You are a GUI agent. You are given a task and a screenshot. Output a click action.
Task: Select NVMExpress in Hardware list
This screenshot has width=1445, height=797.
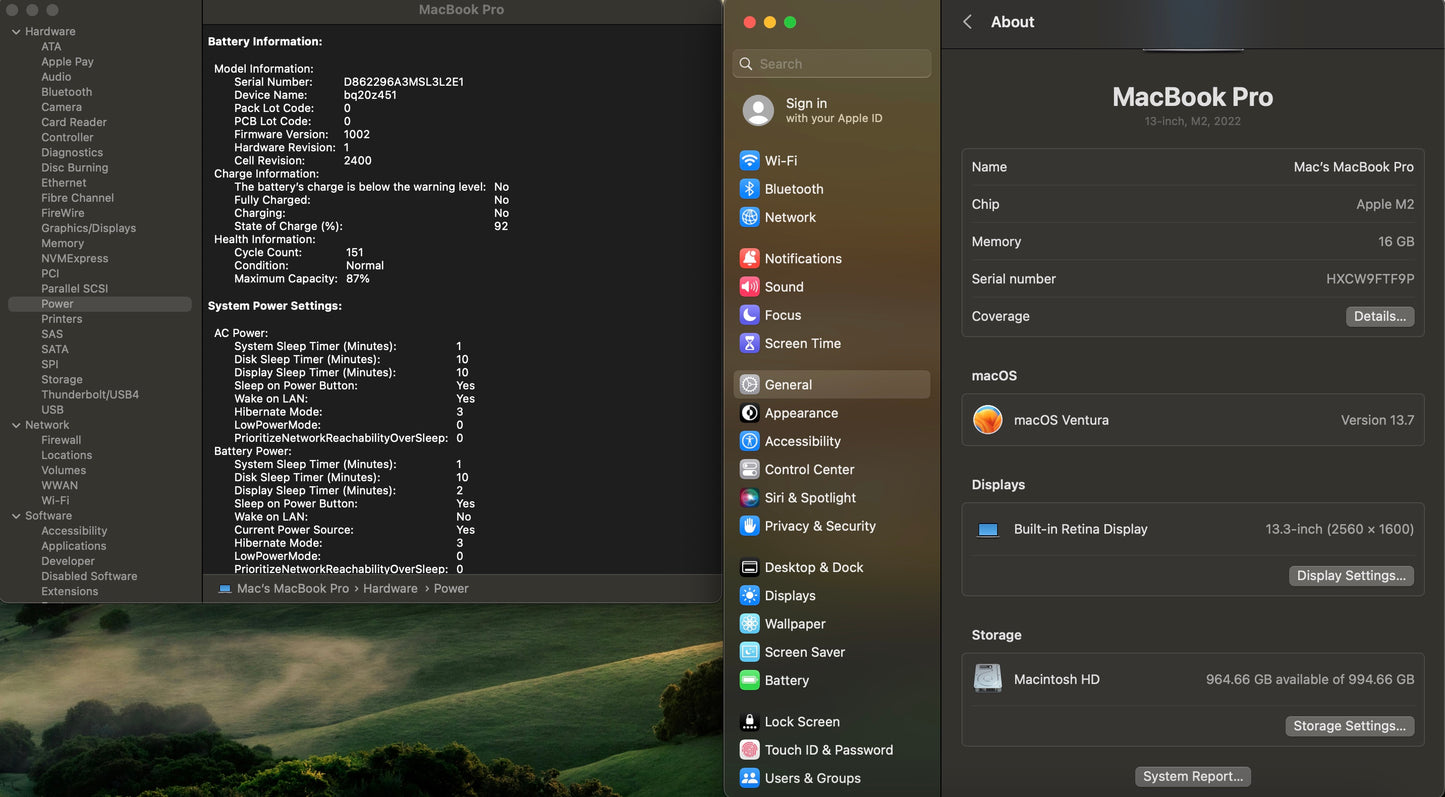(74, 258)
